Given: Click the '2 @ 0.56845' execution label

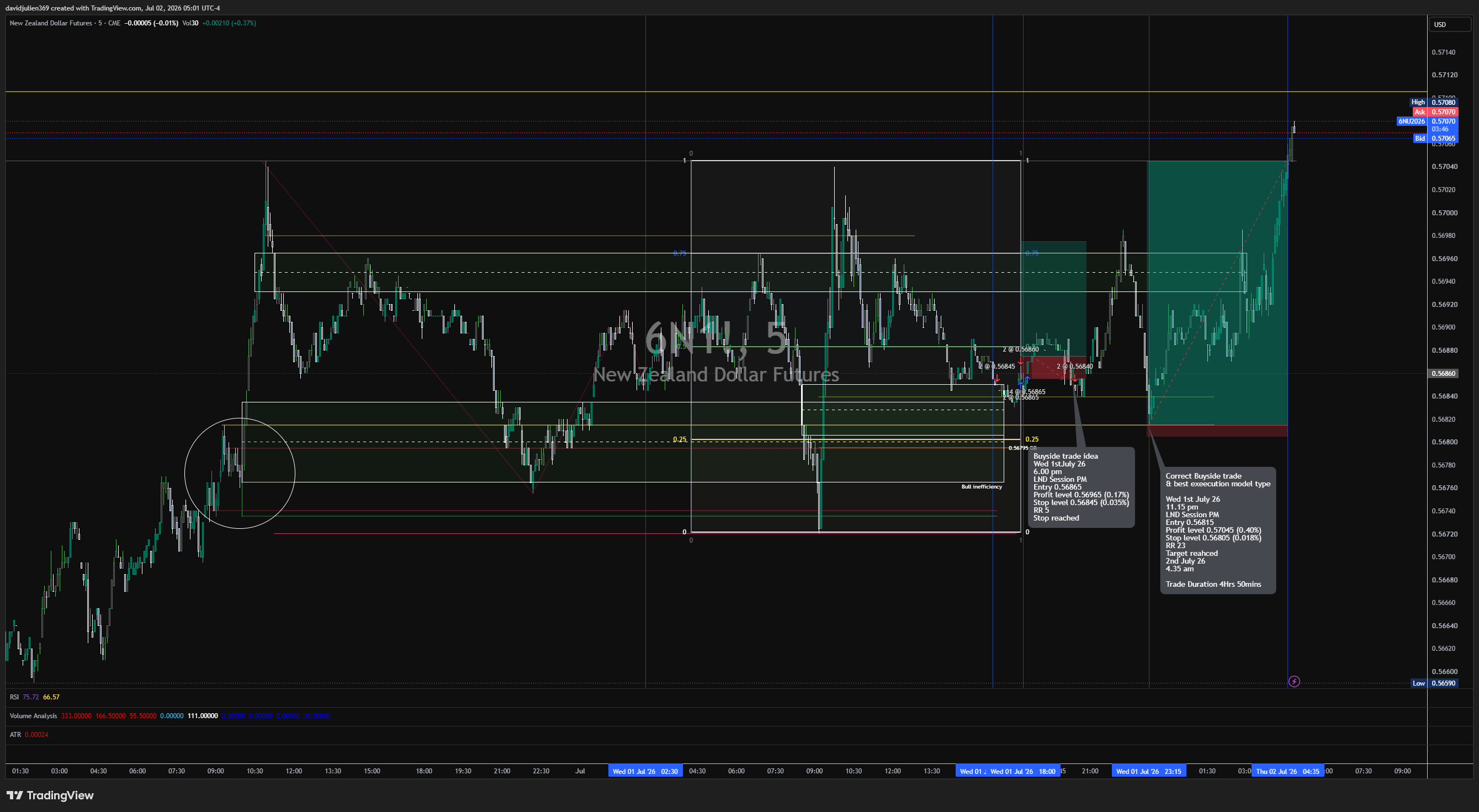Looking at the screenshot, I should click(996, 366).
